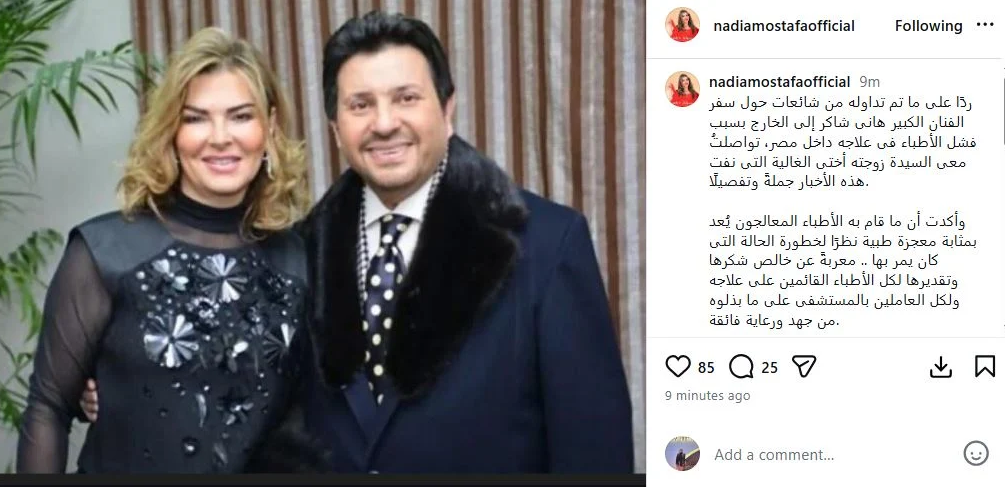Like the post with the heart icon
Image resolution: width=1005 pixels, height=487 pixels.
677,367
